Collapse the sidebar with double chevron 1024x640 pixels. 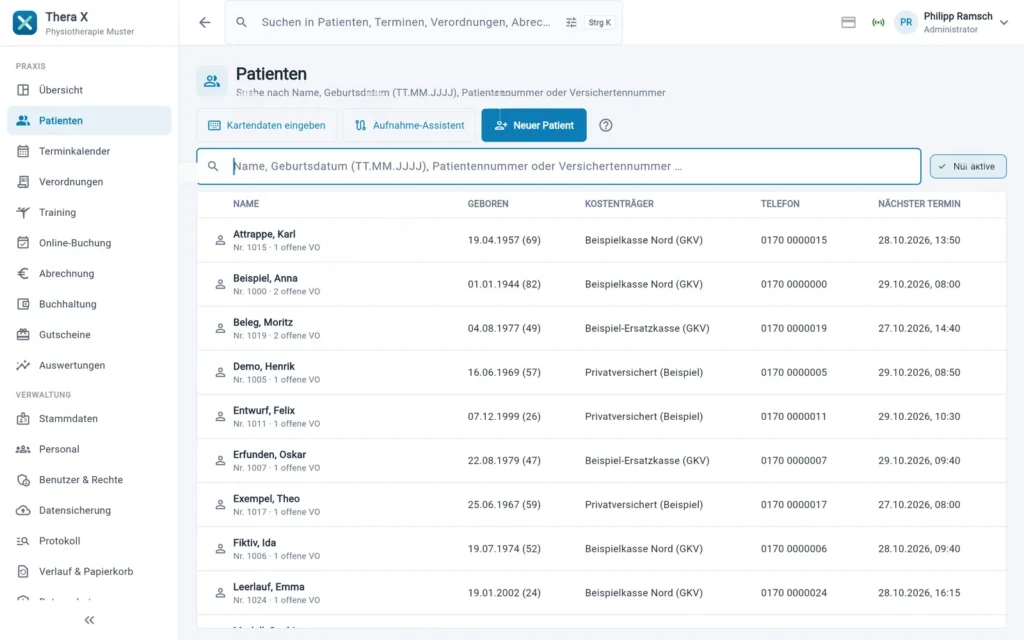[x=89, y=620]
